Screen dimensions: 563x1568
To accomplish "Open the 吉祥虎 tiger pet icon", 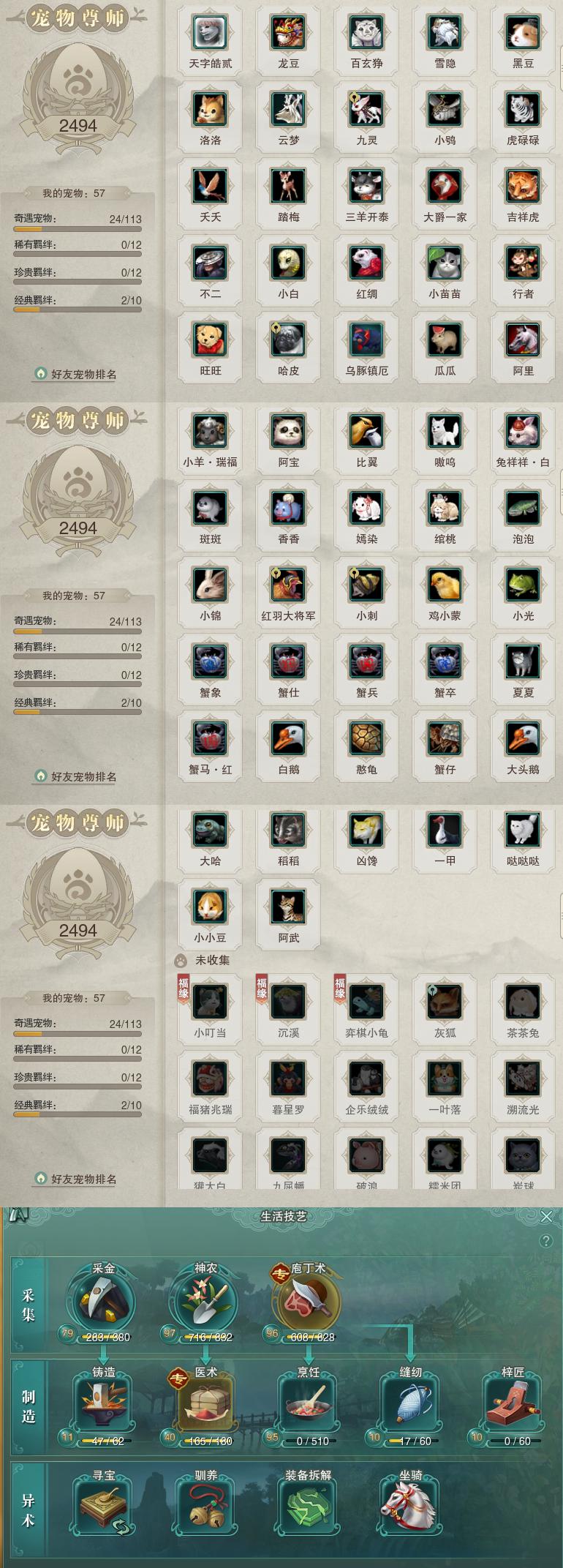I will coord(523,187).
